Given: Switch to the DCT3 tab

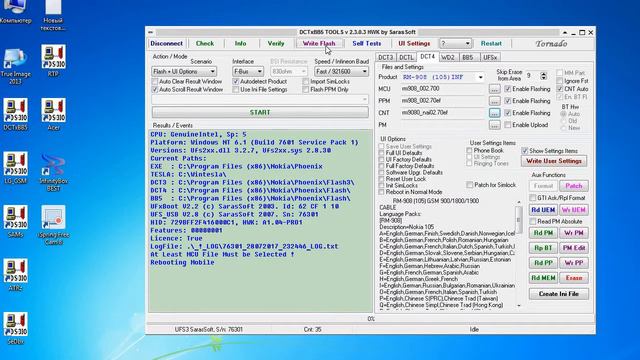Looking at the screenshot, I should tap(385, 58).
